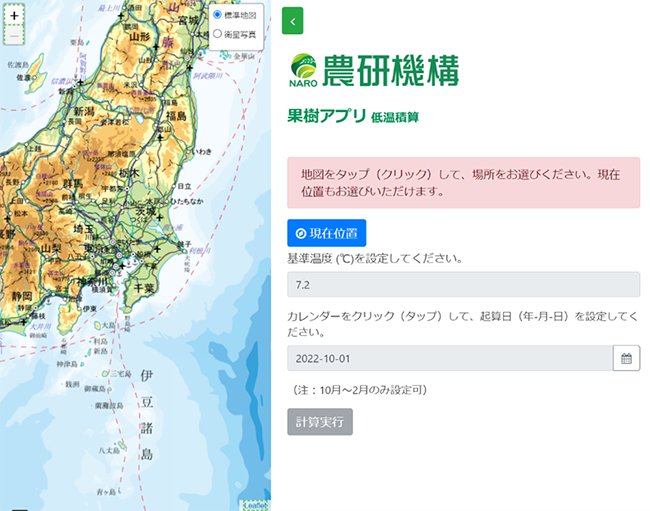Click the pink 地図をタップ instruction alert
Viewport: 650px width, 511px height.
pyautogui.click(x=463, y=183)
